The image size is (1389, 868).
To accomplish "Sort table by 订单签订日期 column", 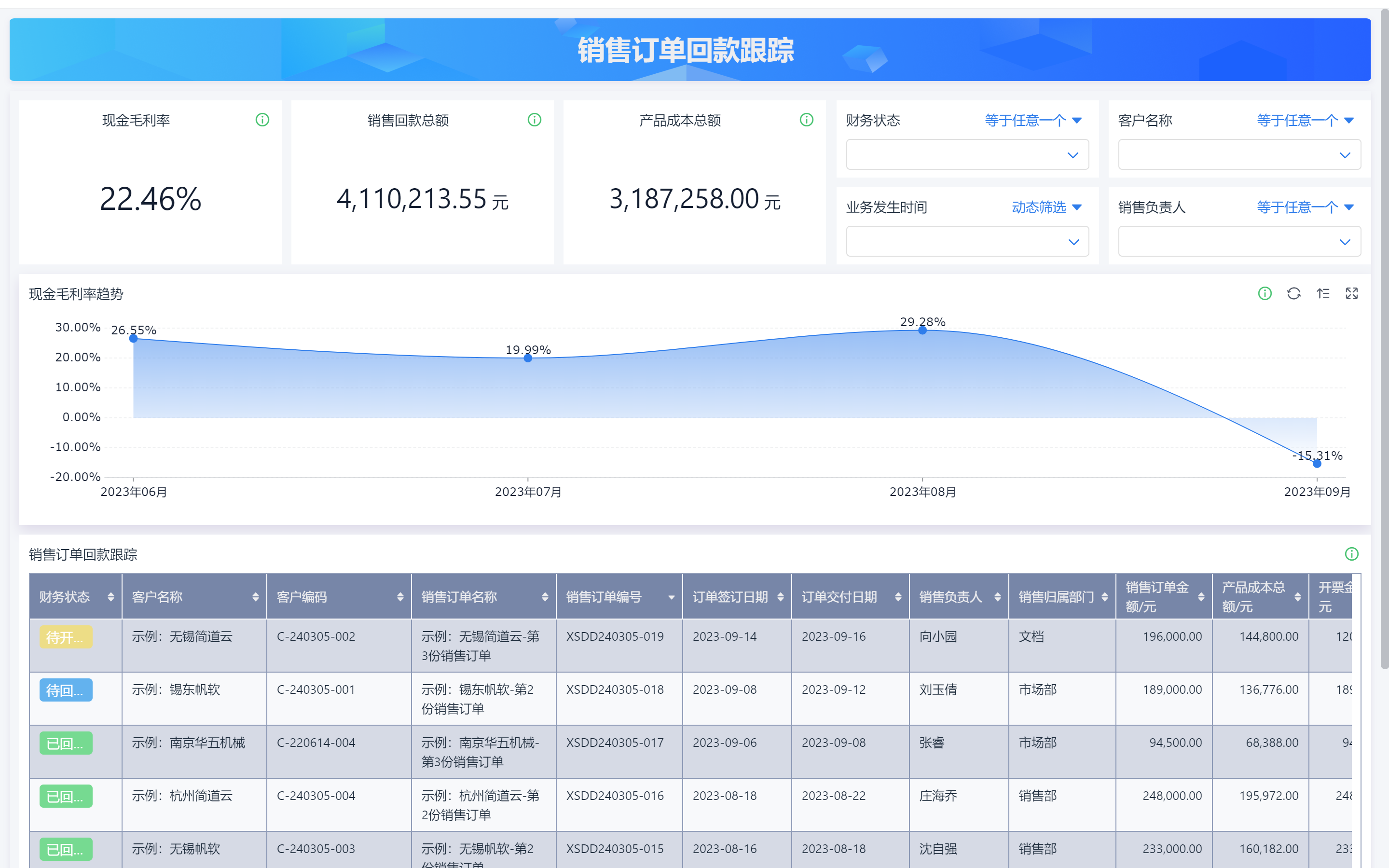I will tap(781, 597).
